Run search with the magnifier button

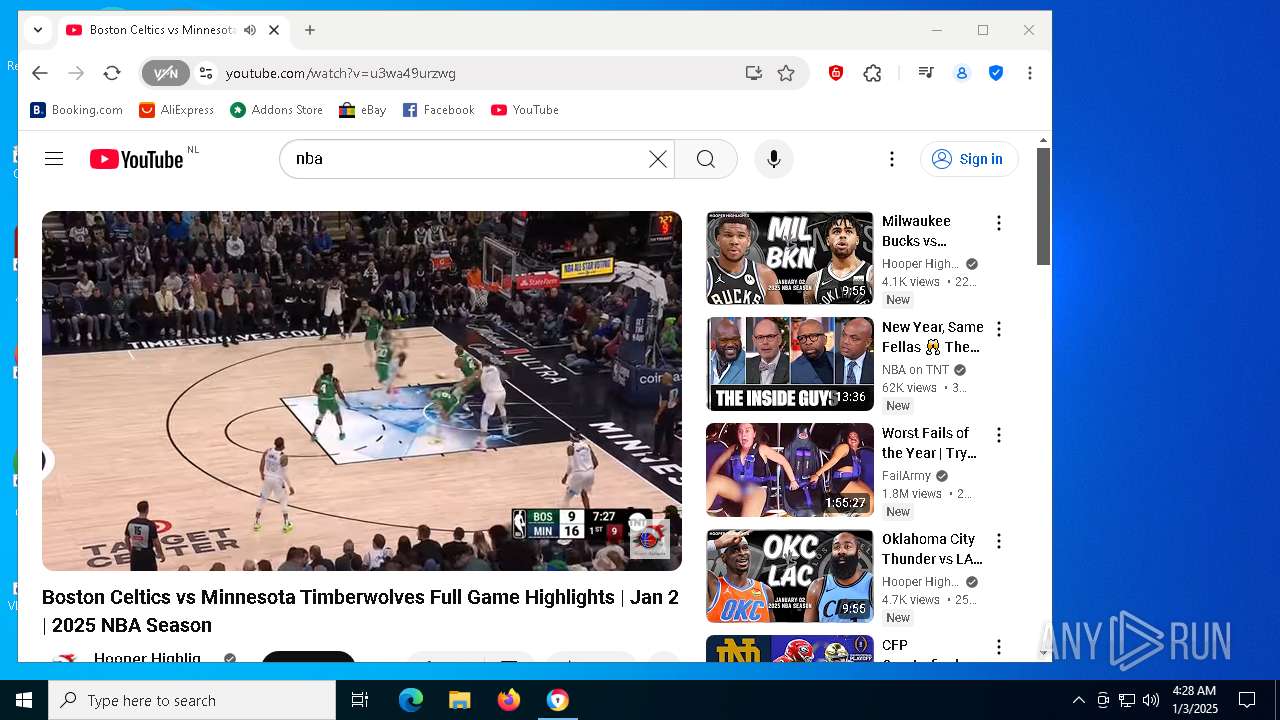pos(706,159)
